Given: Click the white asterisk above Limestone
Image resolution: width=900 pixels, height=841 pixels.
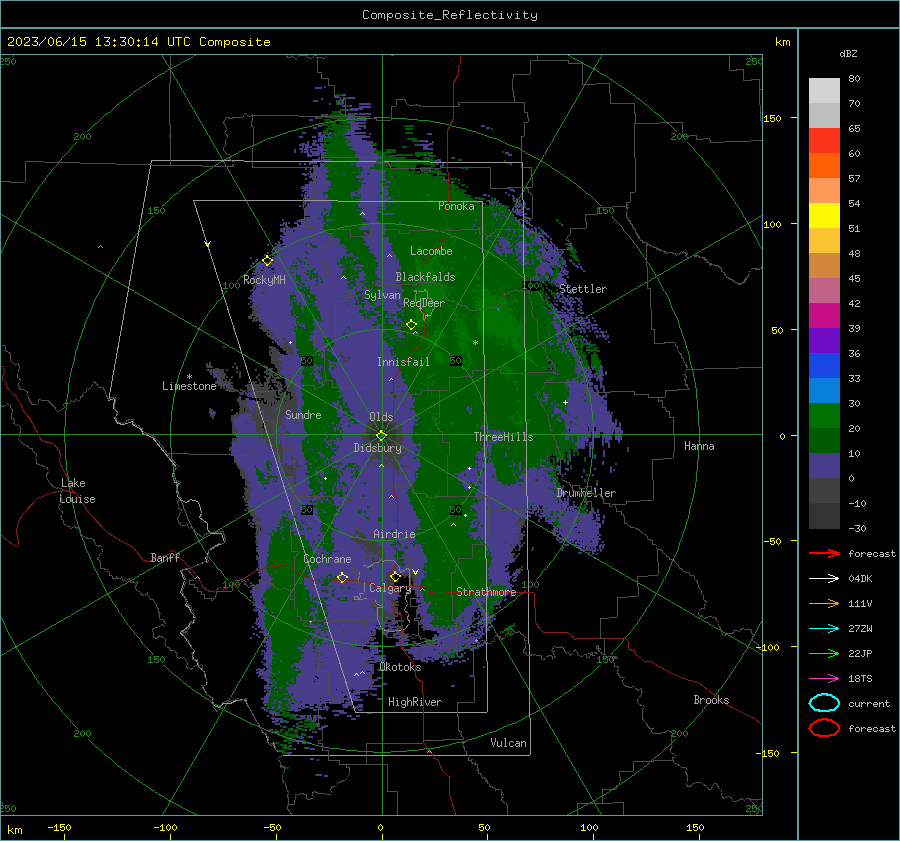Looking at the screenshot, I should 189,377.
